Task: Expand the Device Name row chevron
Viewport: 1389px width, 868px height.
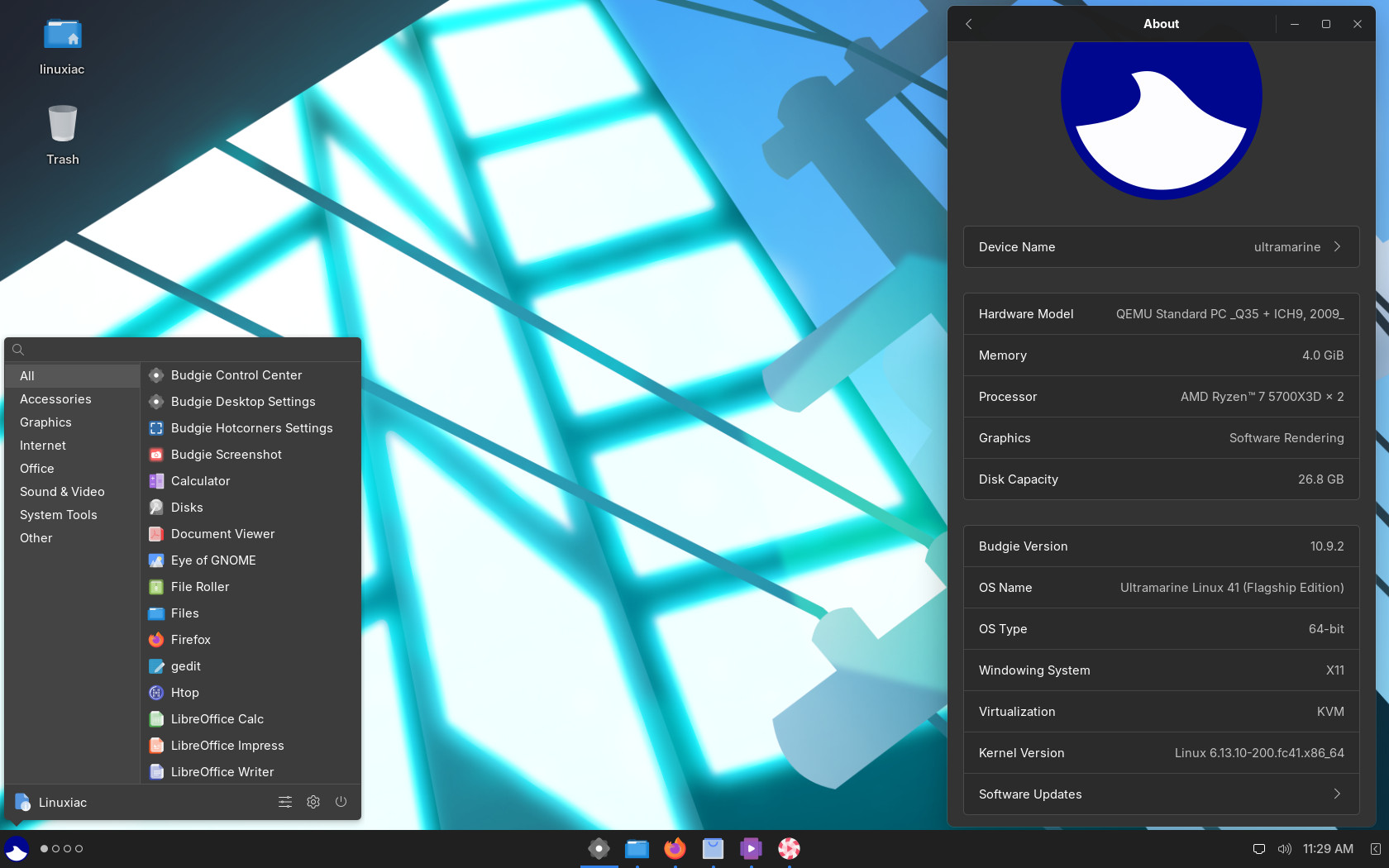Action: coord(1337,246)
